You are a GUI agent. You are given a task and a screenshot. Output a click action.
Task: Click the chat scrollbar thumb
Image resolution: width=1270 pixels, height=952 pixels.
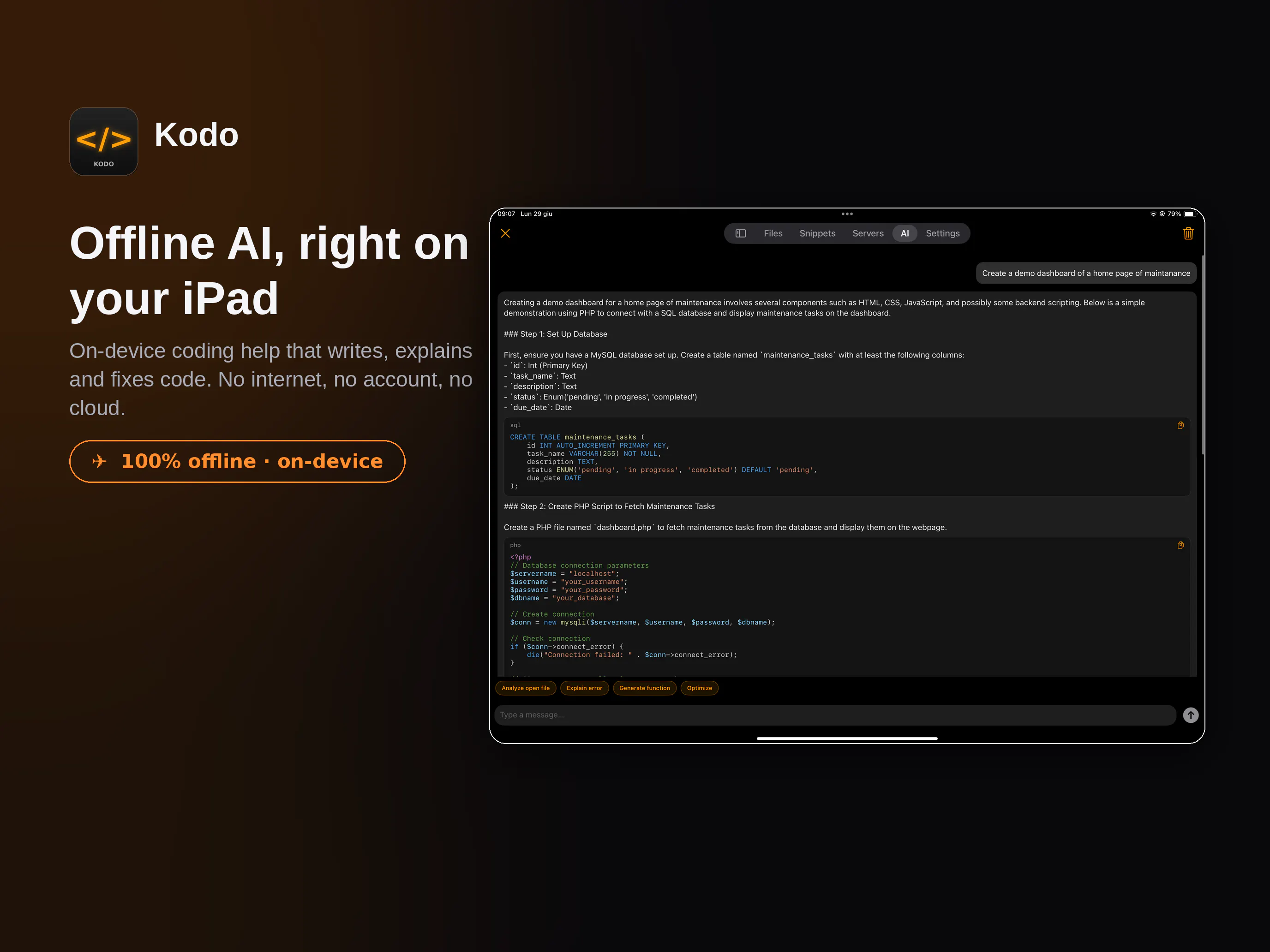(1202, 356)
